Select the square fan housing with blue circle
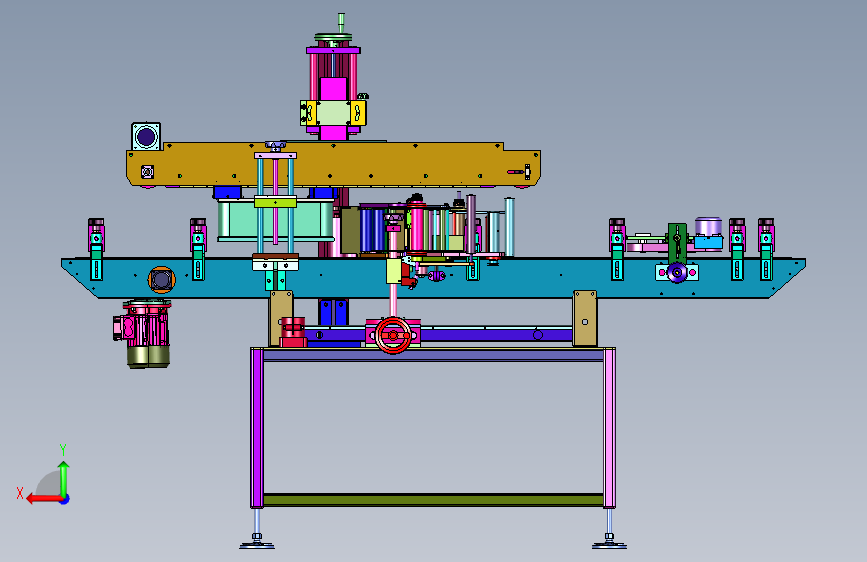Viewport: 867px width, 562px height. tap(146, 137)
